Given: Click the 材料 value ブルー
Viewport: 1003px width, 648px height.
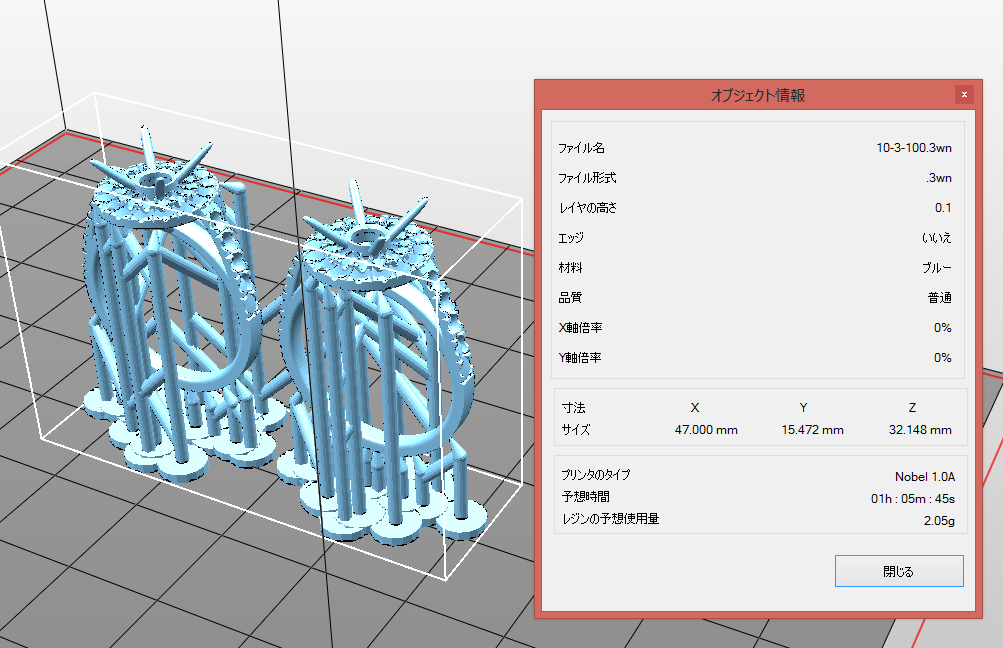Looking at the screenshot, I should pos(936,268).
